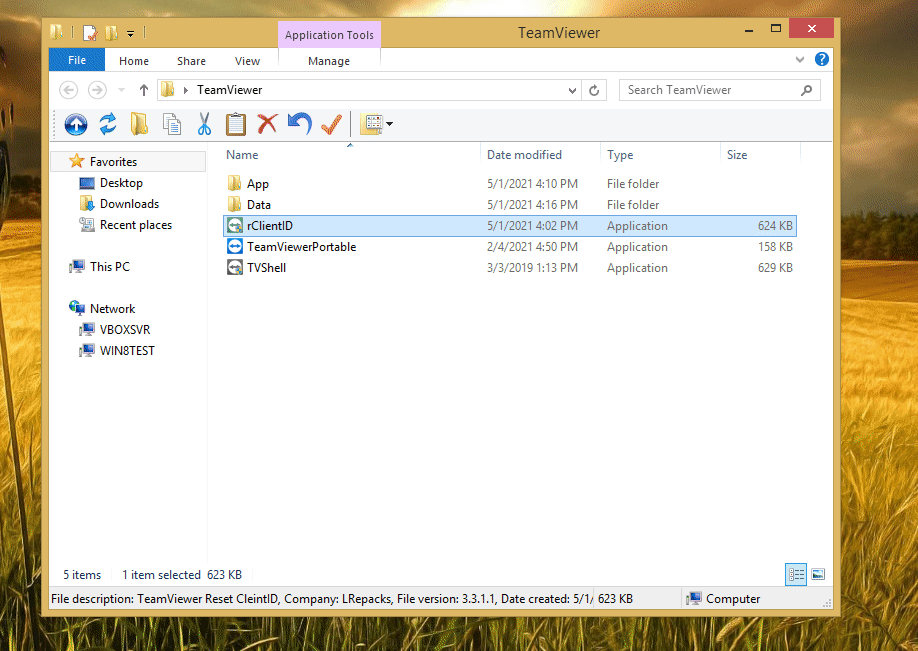This screenshot has height=651, width=918.
Task: Select the TeamViewerPortable application
Action: click(x=509, y=247)
